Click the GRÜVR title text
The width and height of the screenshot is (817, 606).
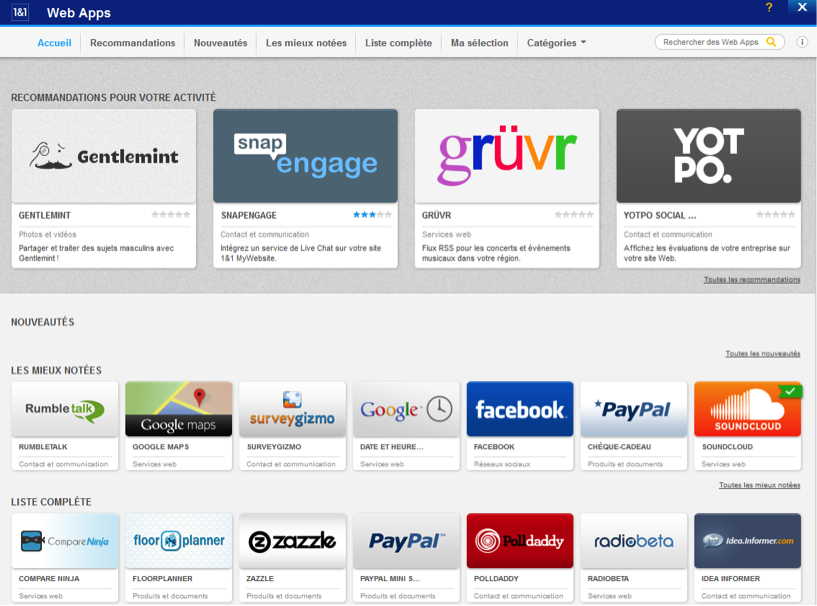(436, 215)
